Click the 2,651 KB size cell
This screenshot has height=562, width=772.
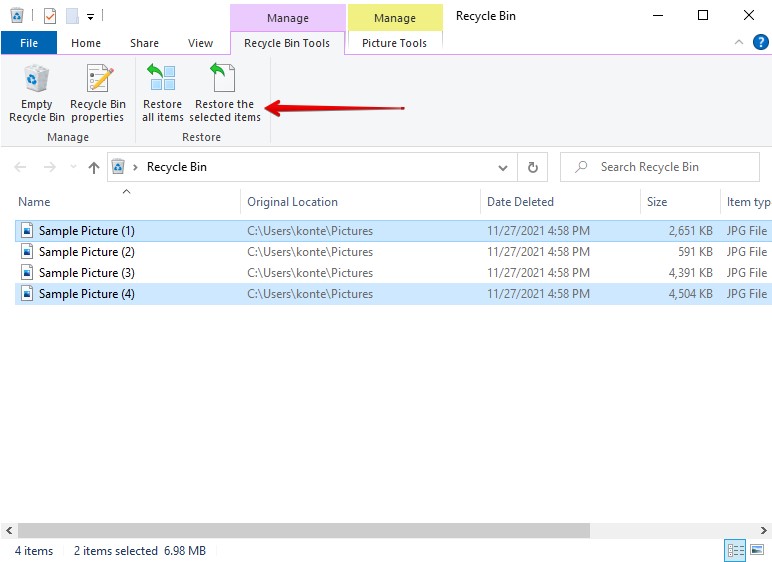(690, 231)
